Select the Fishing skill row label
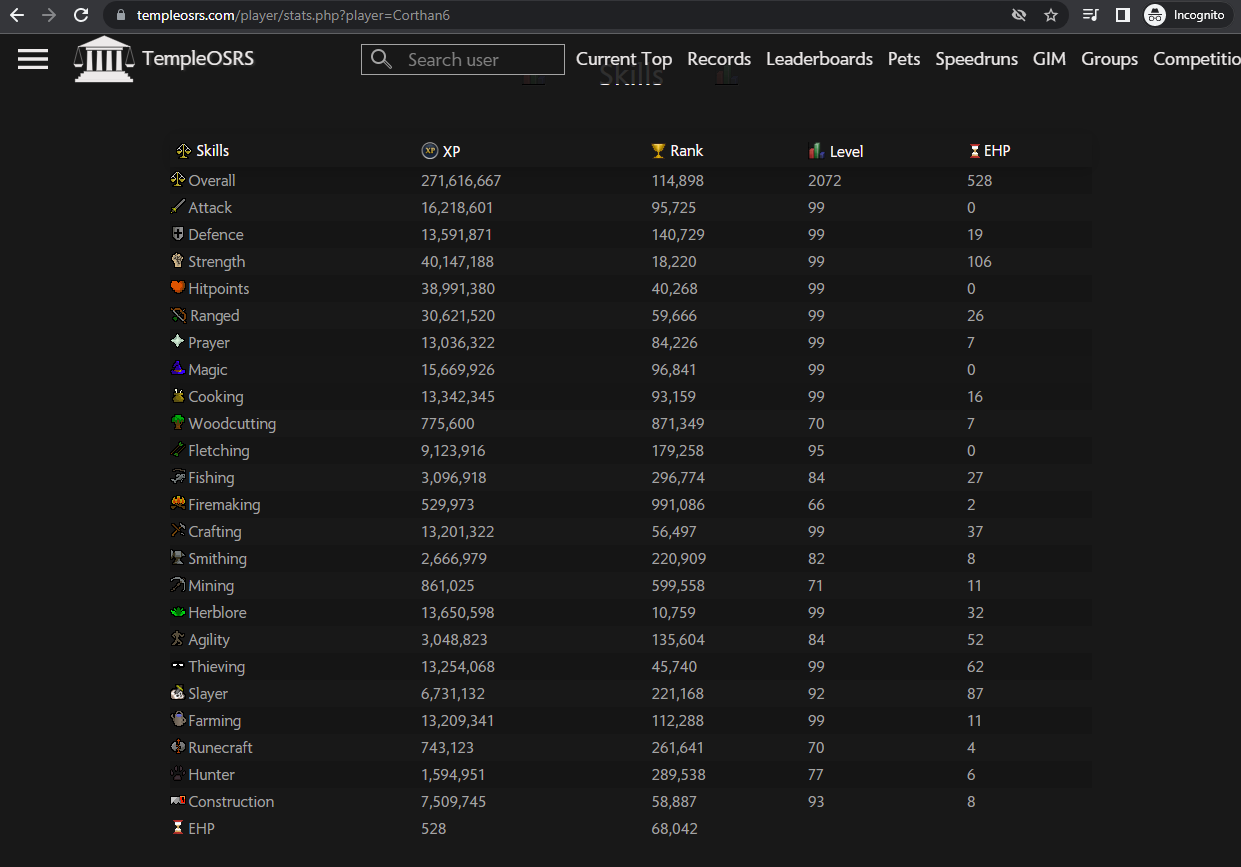The image size is (1241, 867). pyautogui.click(x=211, y=477)
